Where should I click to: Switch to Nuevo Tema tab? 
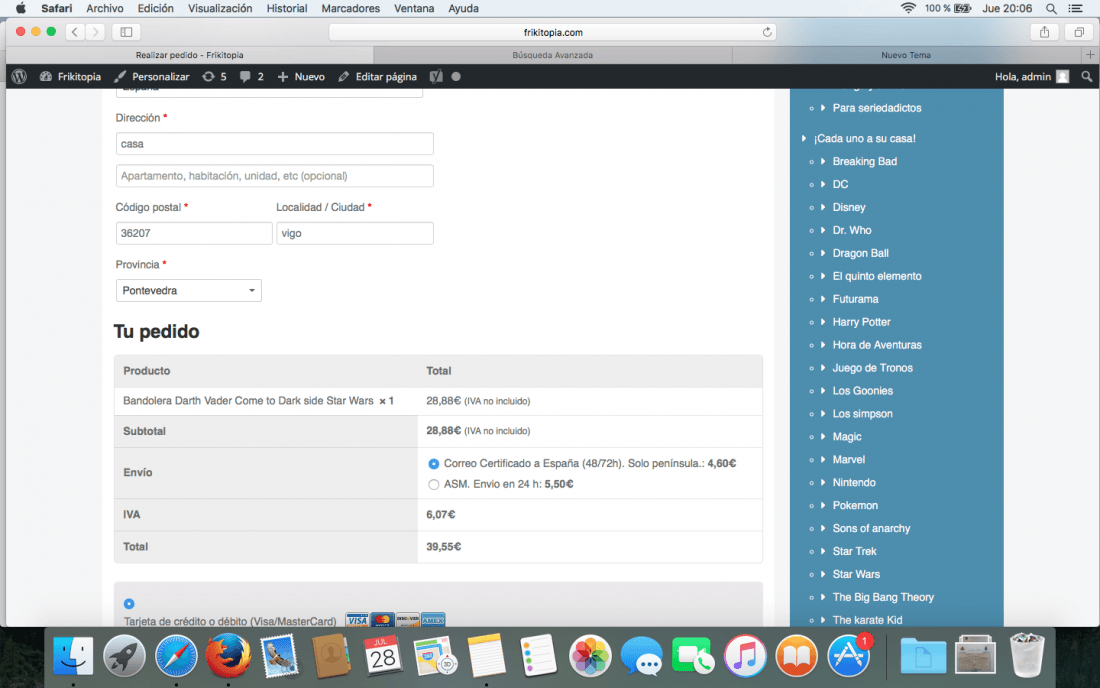tap(906, 55)
